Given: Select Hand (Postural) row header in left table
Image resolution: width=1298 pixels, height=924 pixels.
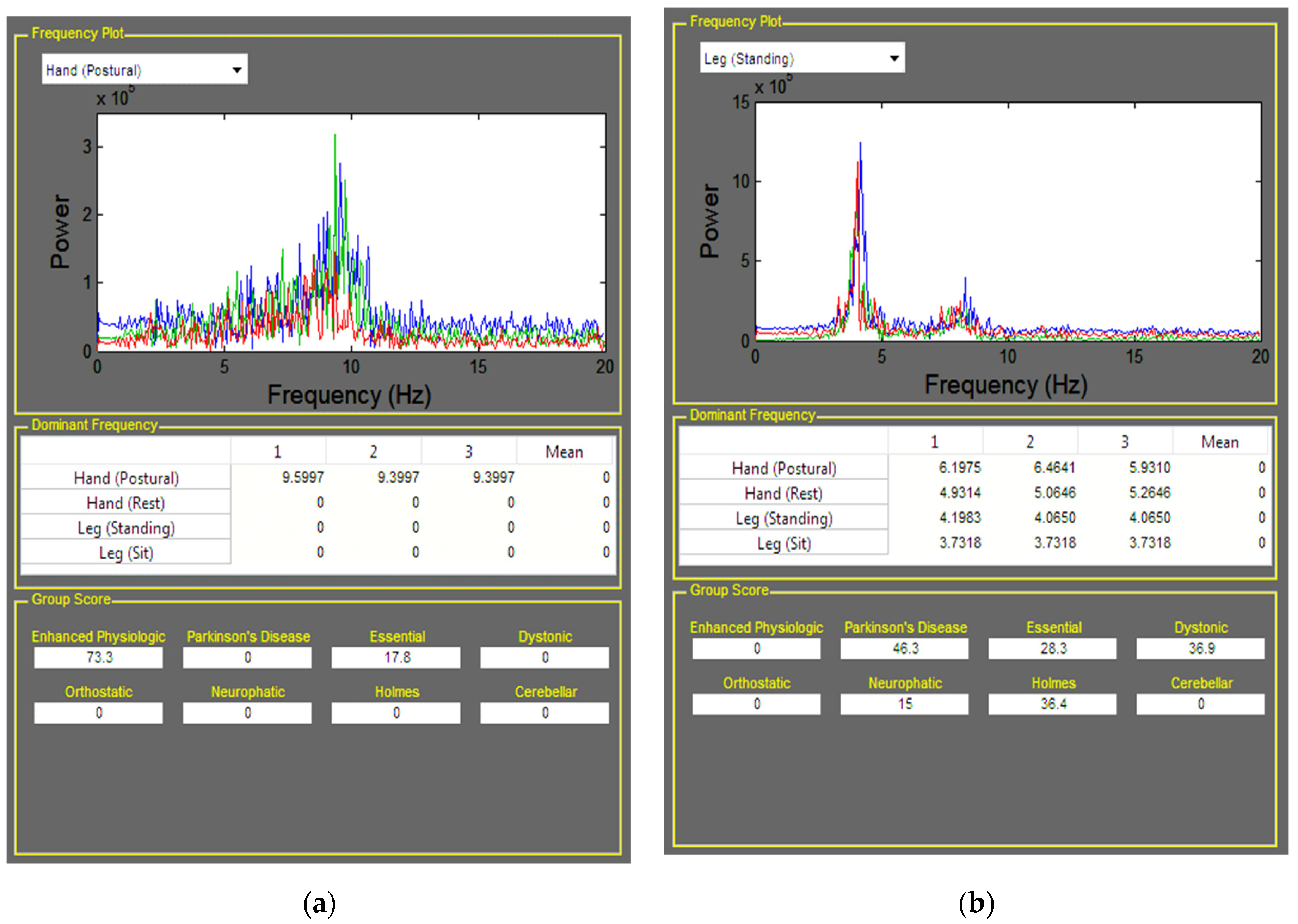Looking at the screenshot, I should 126,478.
